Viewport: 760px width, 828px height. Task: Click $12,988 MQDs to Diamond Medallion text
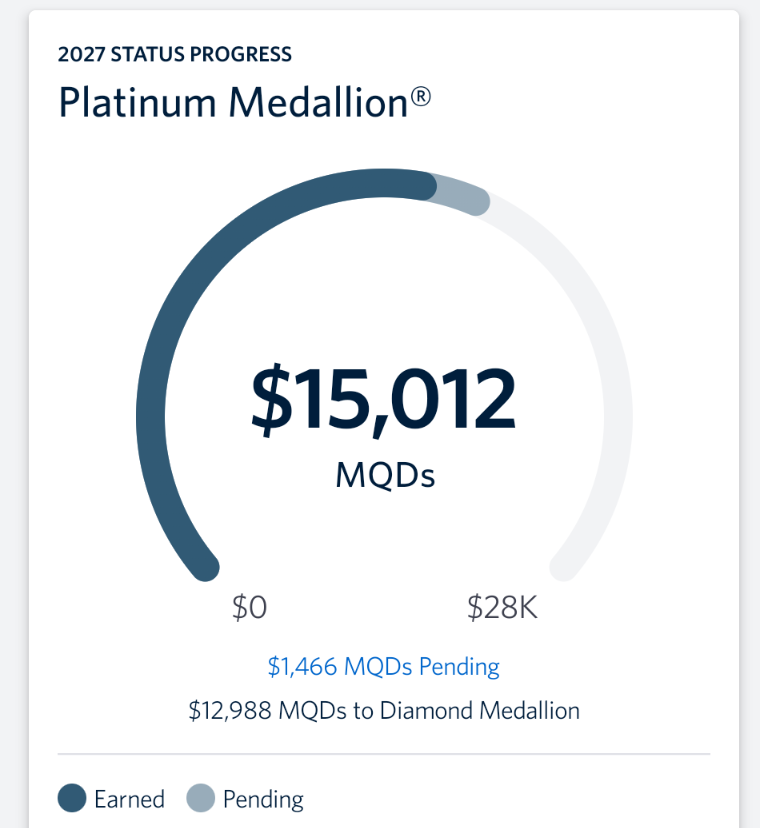384,710
